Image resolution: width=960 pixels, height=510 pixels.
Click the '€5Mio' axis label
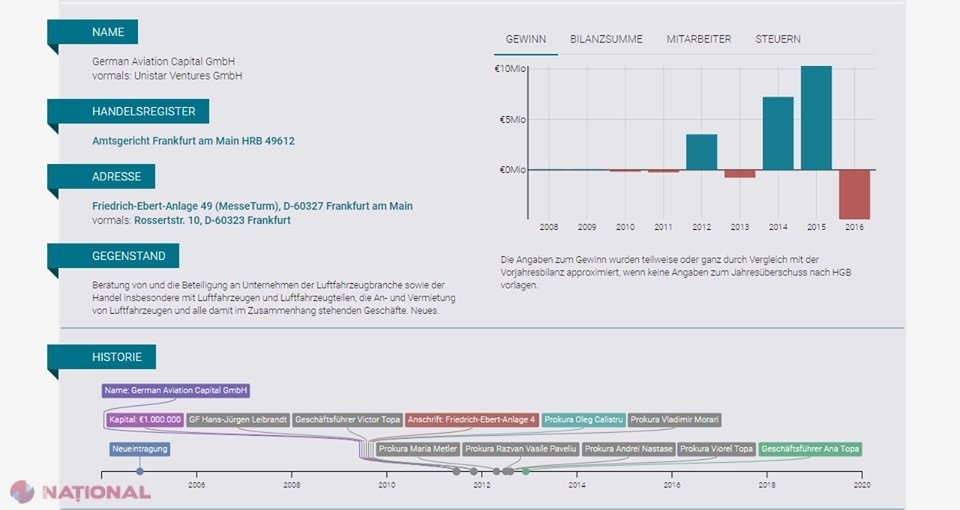512,119
